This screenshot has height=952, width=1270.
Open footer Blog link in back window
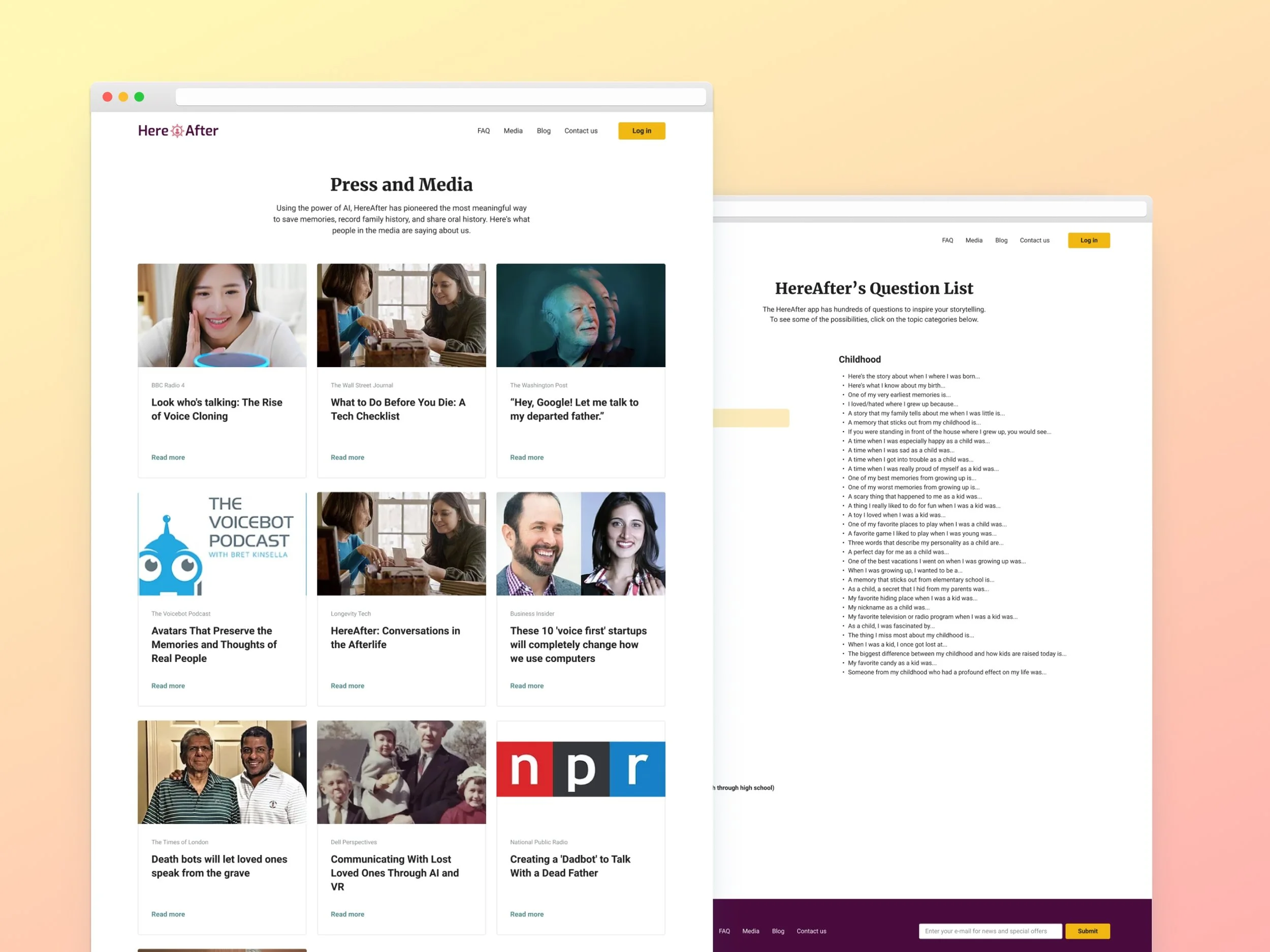tap(778, 931)
